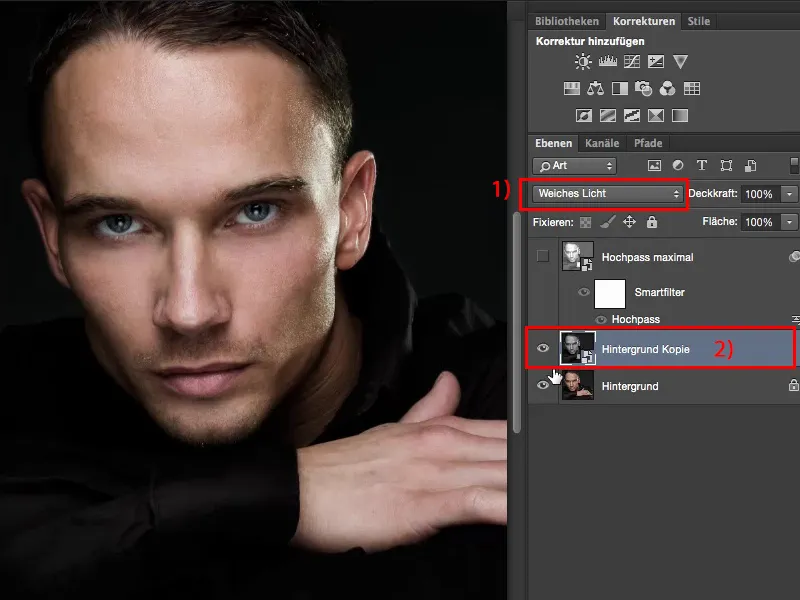Viewport: 800px width, 600px height.
Task: Show the Hochpass maximal layer
Action: pos(543,256)
